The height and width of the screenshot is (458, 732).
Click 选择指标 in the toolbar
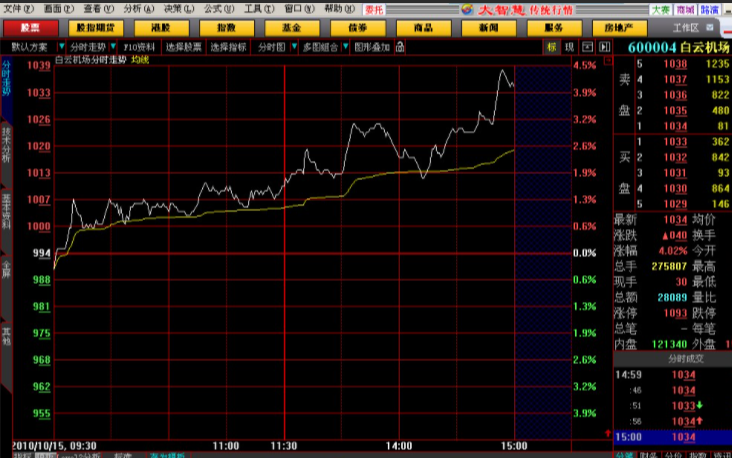[x=228, y=47]
